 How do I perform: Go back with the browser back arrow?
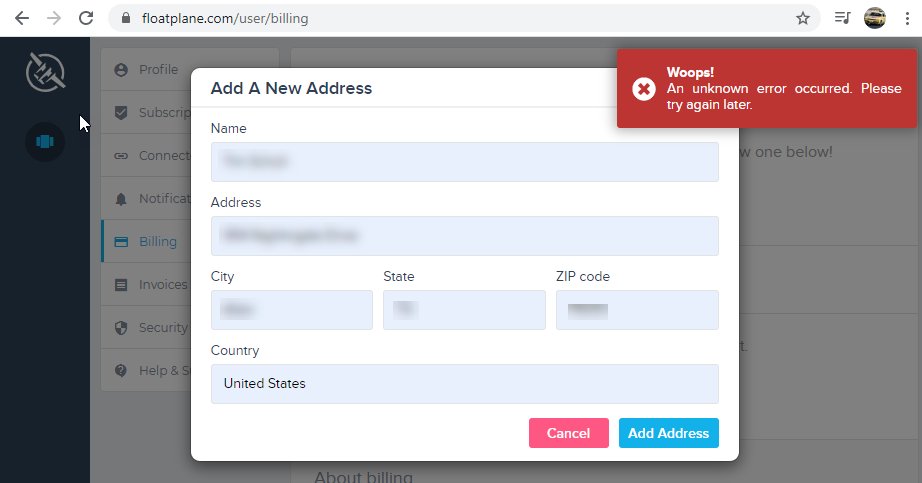click(22, 18)
